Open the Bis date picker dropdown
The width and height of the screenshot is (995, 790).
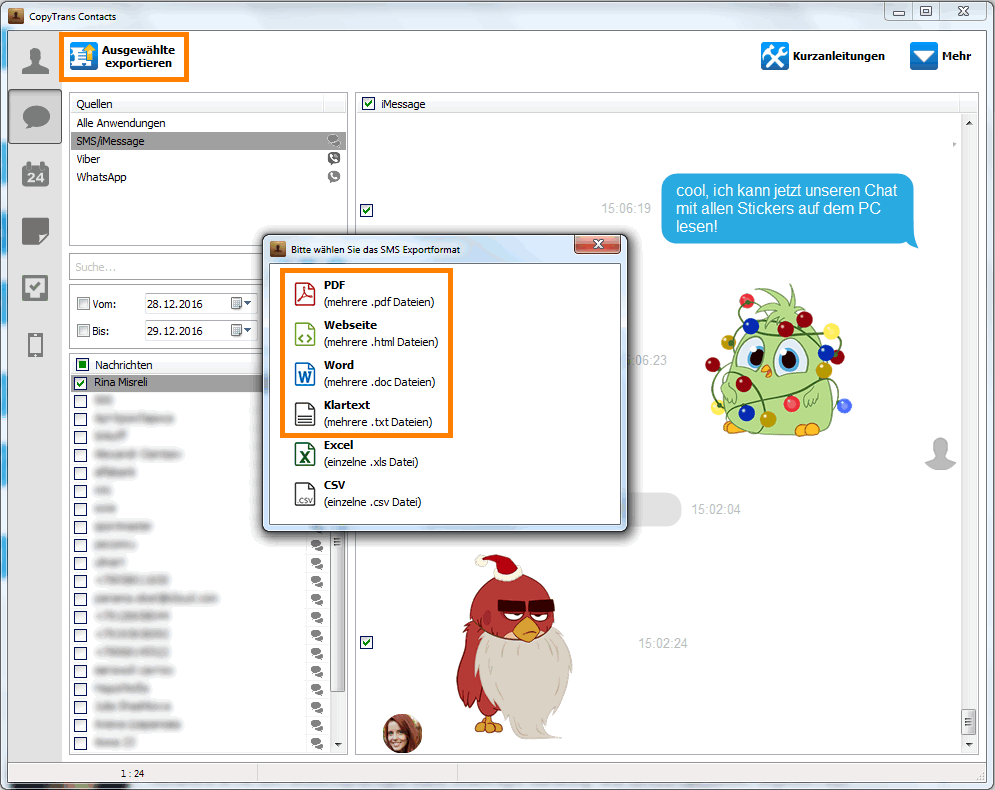point(242,330)
